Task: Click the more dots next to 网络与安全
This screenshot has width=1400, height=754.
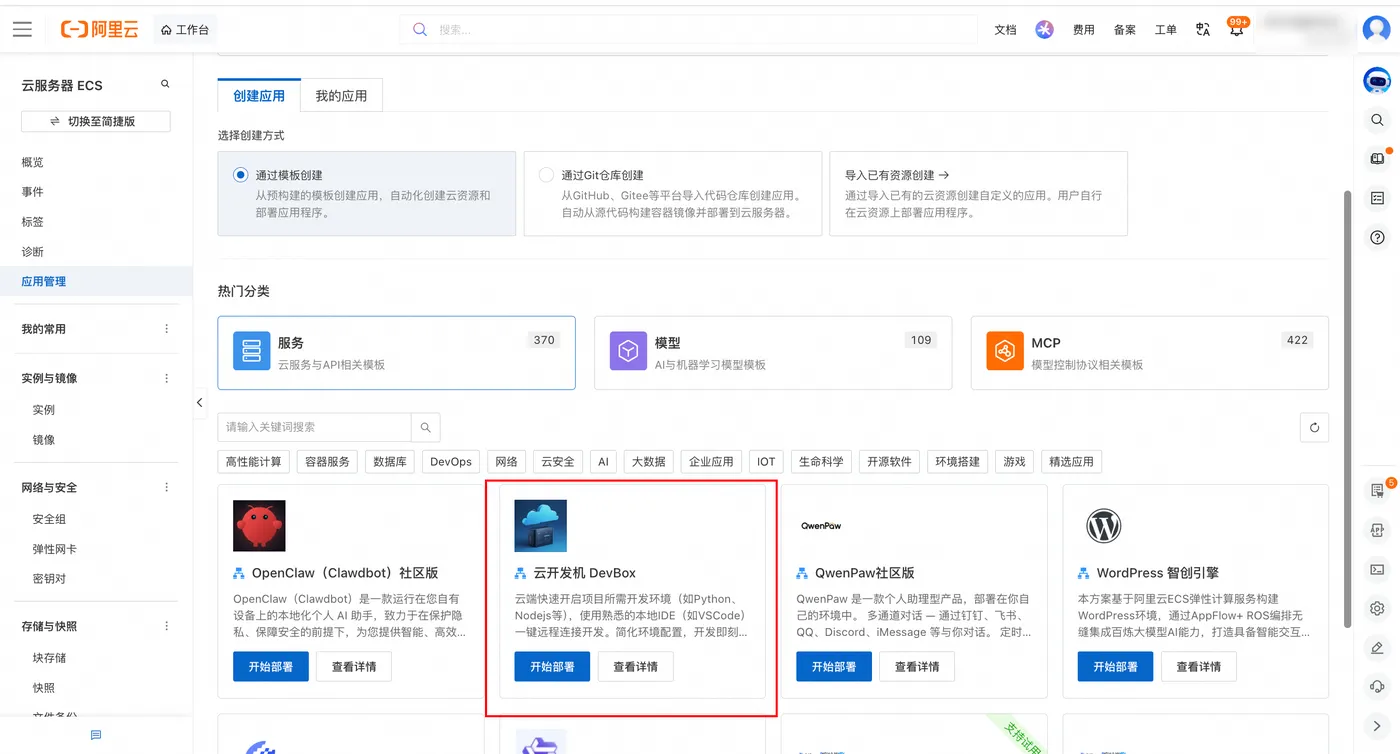Action: click(x=166, y=488)
